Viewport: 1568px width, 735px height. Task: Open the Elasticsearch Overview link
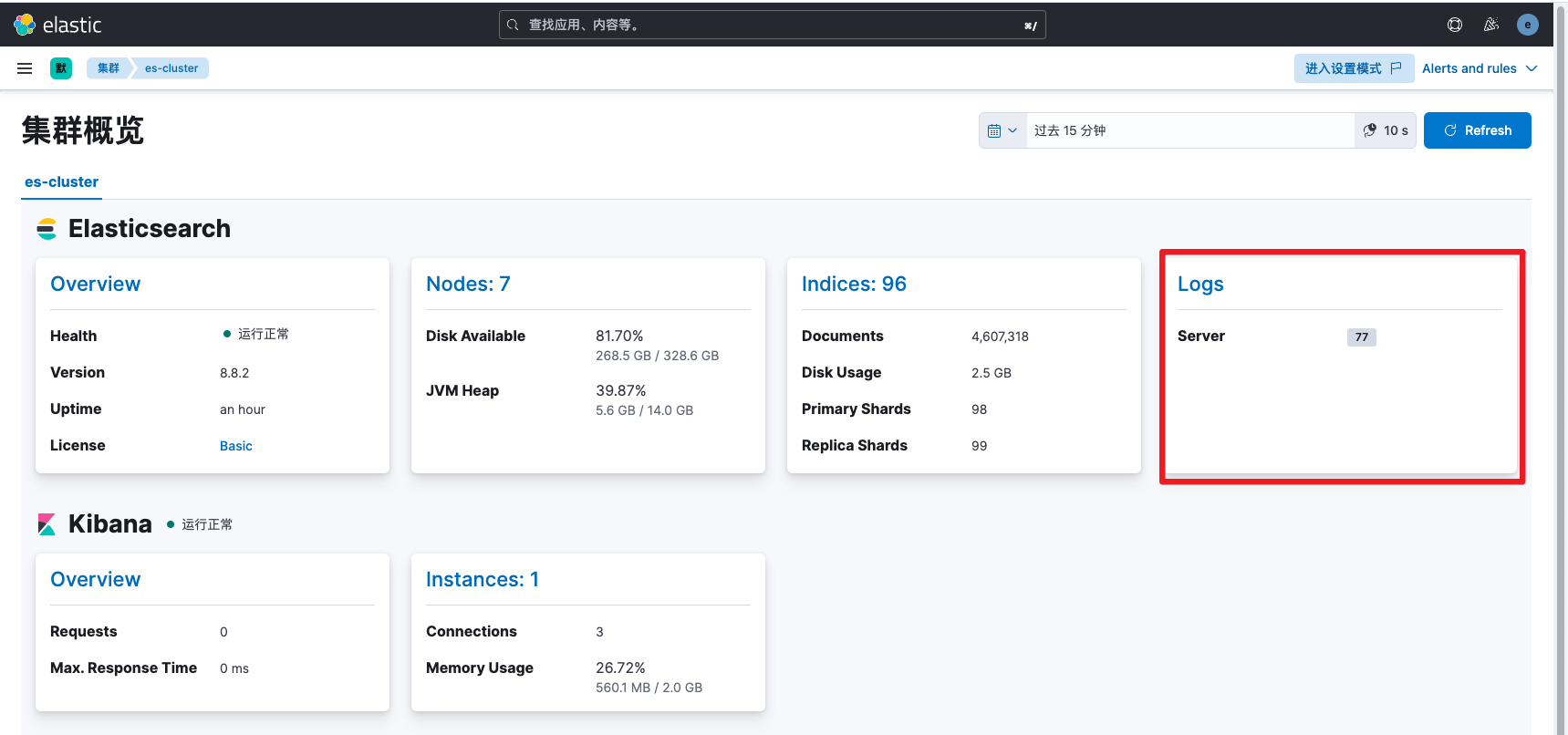click(96, 284)
